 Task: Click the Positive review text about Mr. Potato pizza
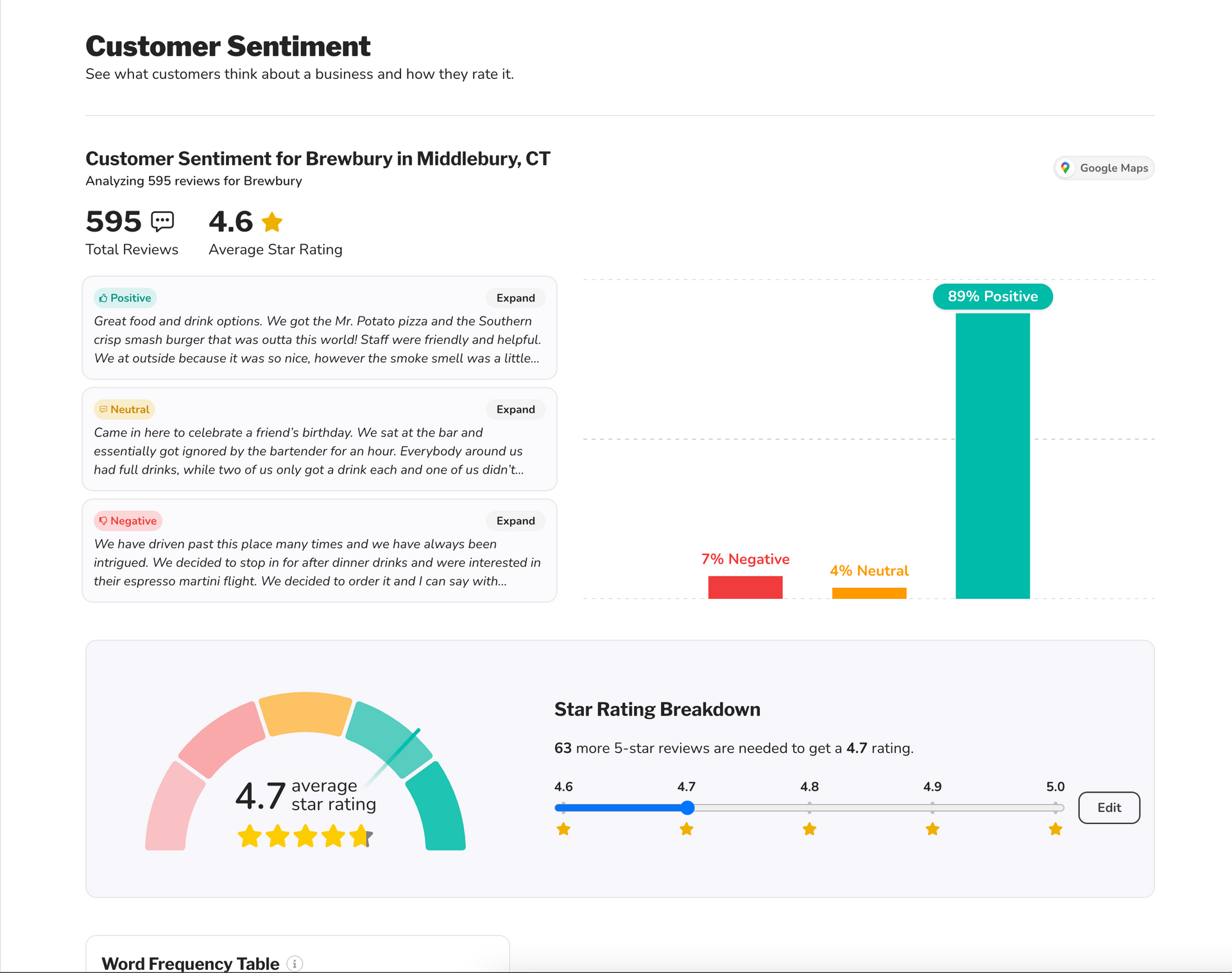318,340
